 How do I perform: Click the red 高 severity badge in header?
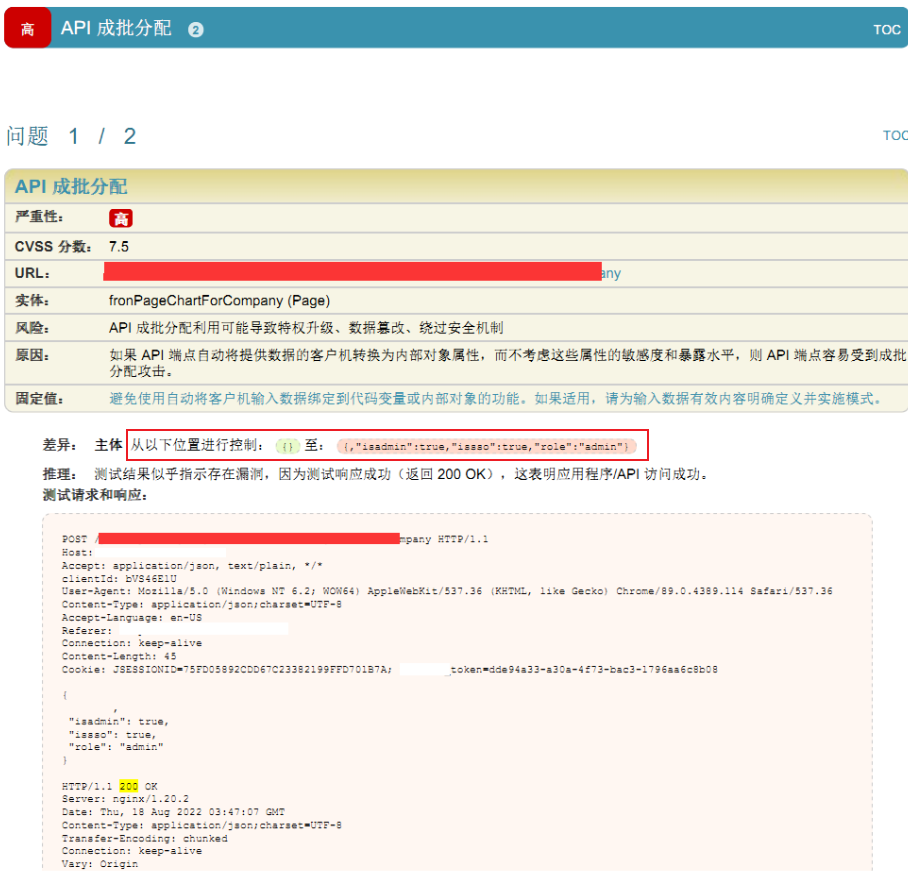click(x=27, y=28)
